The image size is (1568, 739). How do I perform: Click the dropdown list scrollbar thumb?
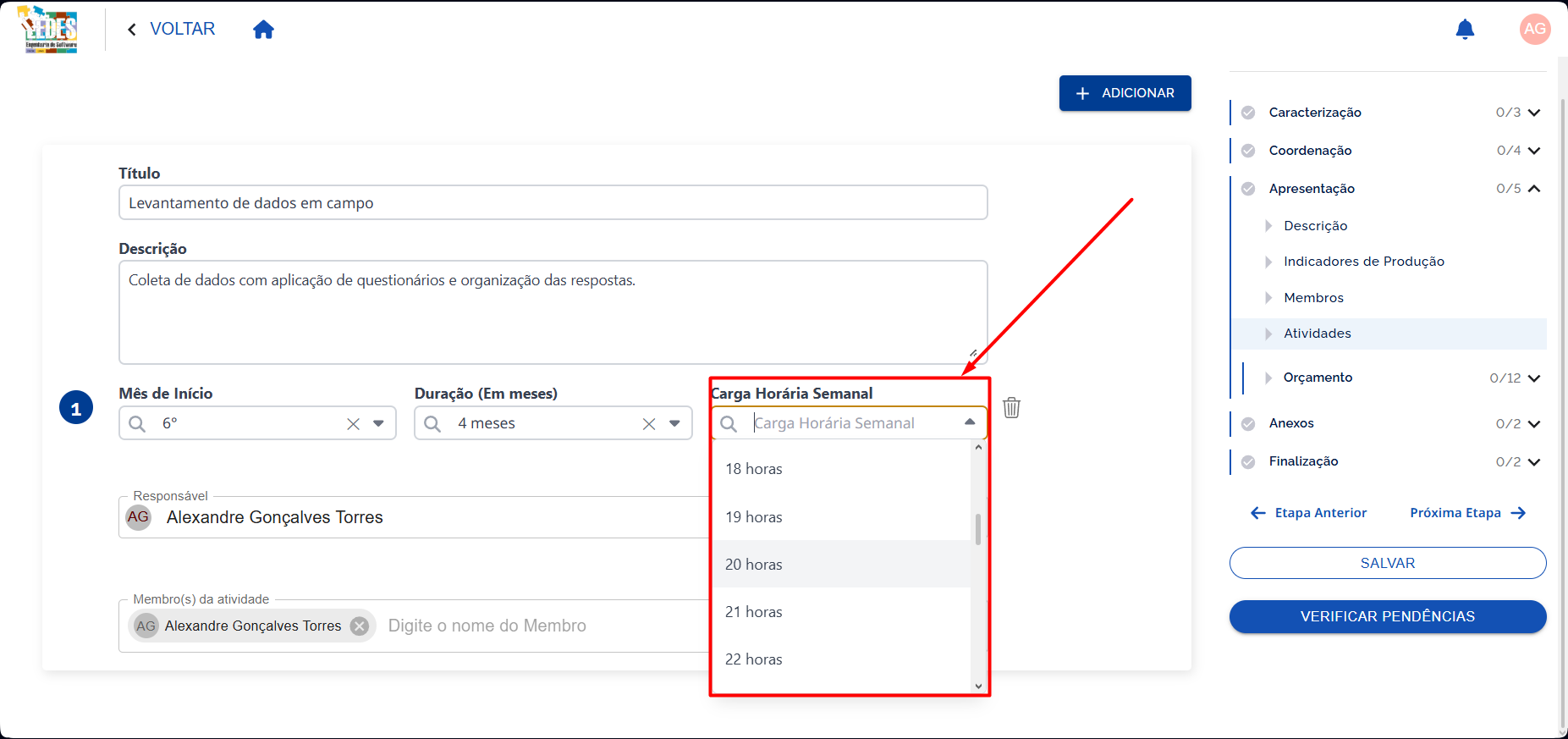coord(978,529)
